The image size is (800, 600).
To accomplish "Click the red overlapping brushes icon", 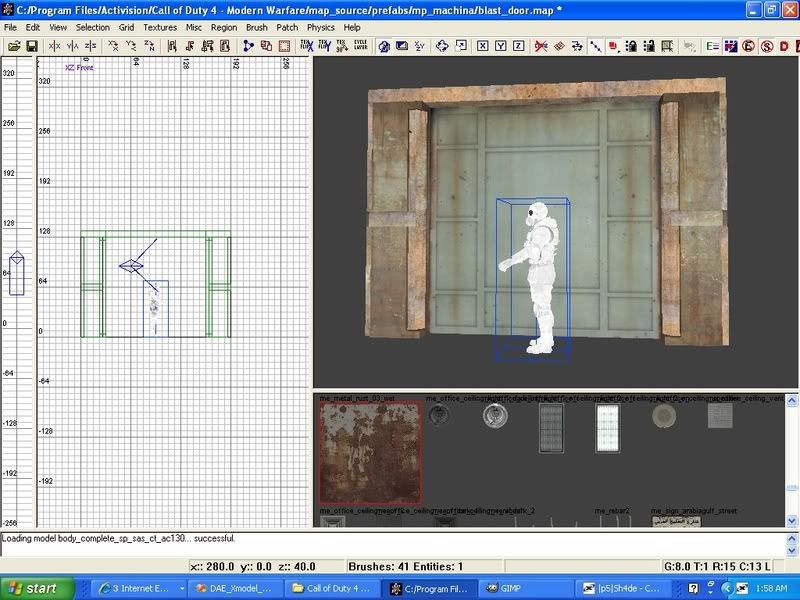I will 266,46.
